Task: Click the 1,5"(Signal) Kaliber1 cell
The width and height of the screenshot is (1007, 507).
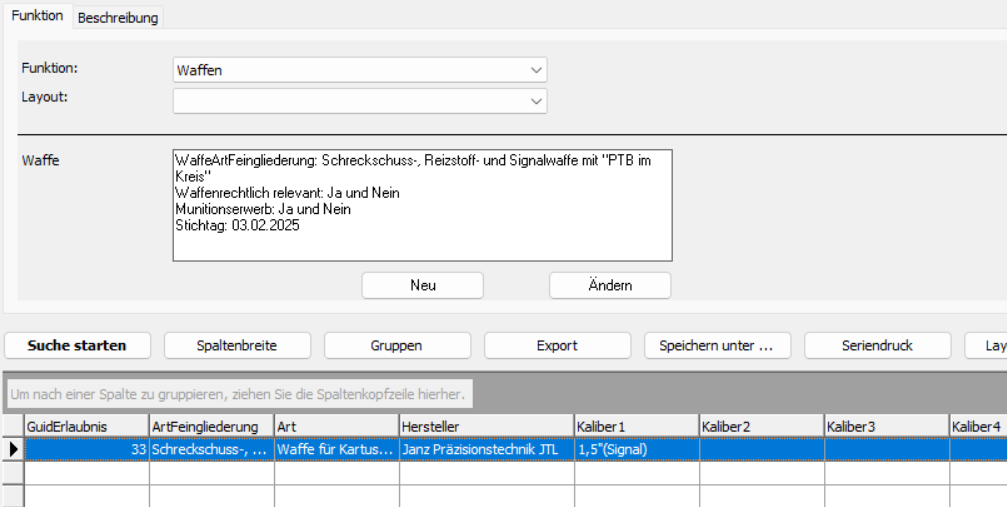Action: (x=636, y=450)
